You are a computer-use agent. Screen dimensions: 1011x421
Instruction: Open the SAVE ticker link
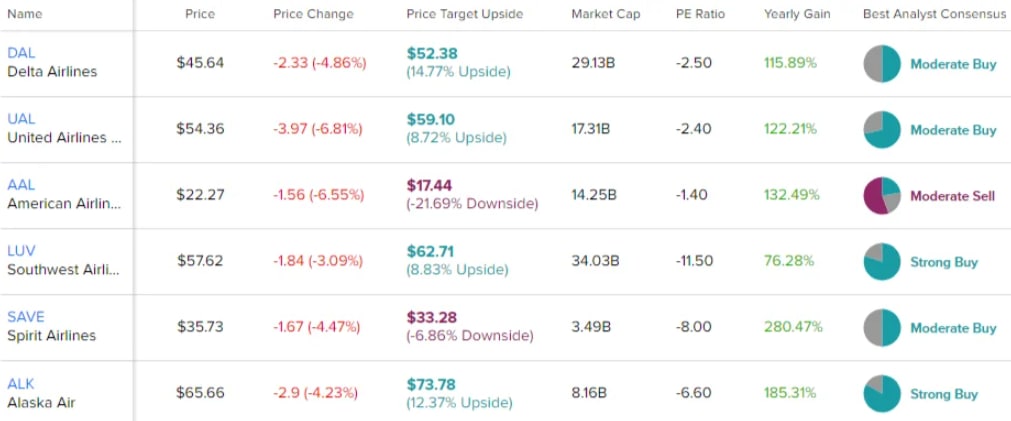point(26,317)
